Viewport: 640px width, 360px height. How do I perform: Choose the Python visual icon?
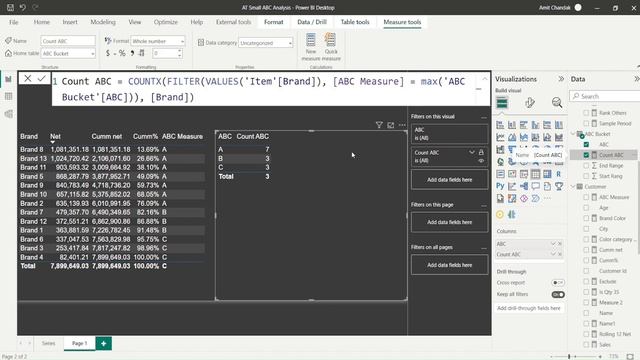tap(500, 186)
